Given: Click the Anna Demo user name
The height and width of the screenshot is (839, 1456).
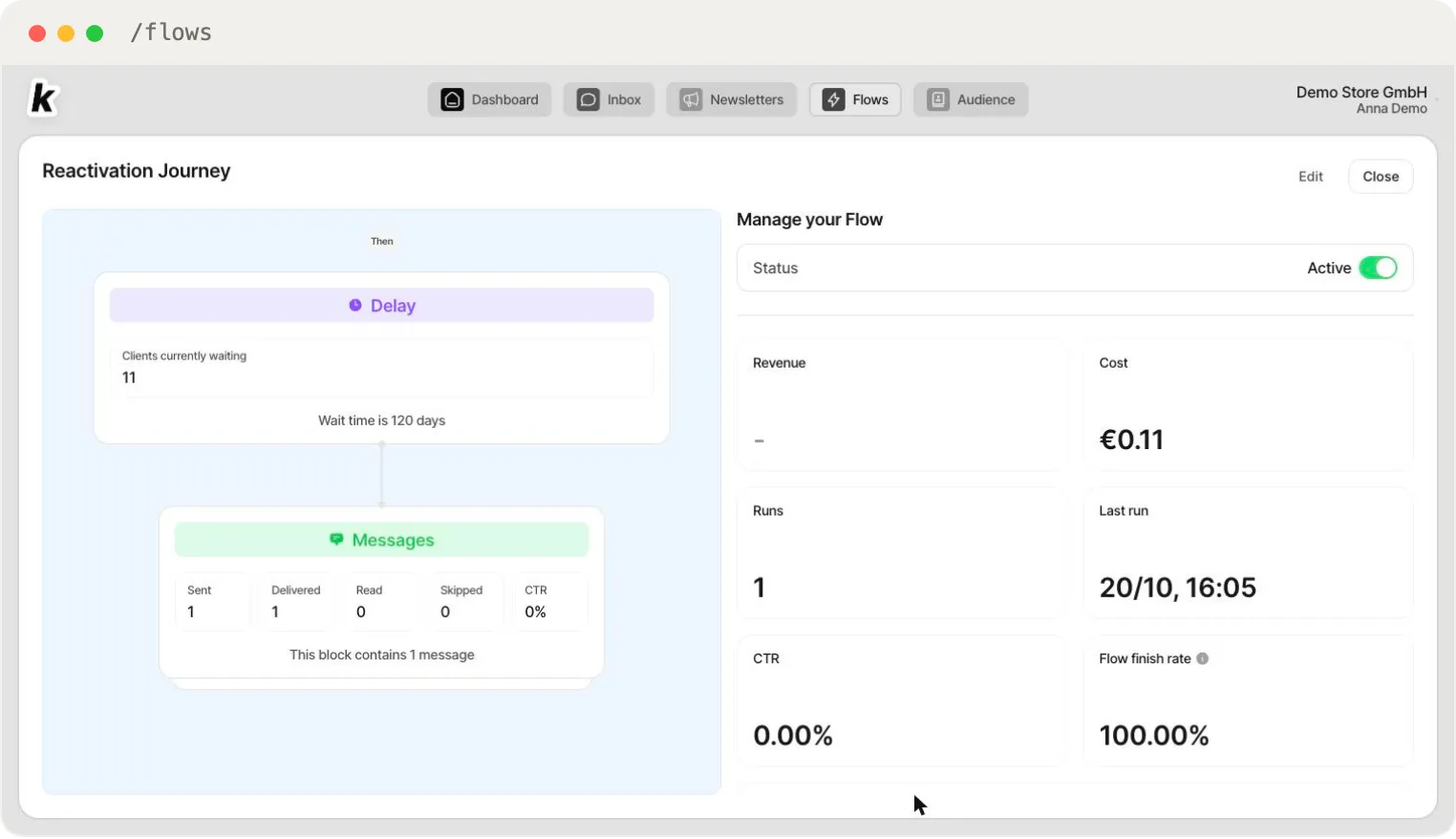Looking at the screenshot, I should (1391, 109).
